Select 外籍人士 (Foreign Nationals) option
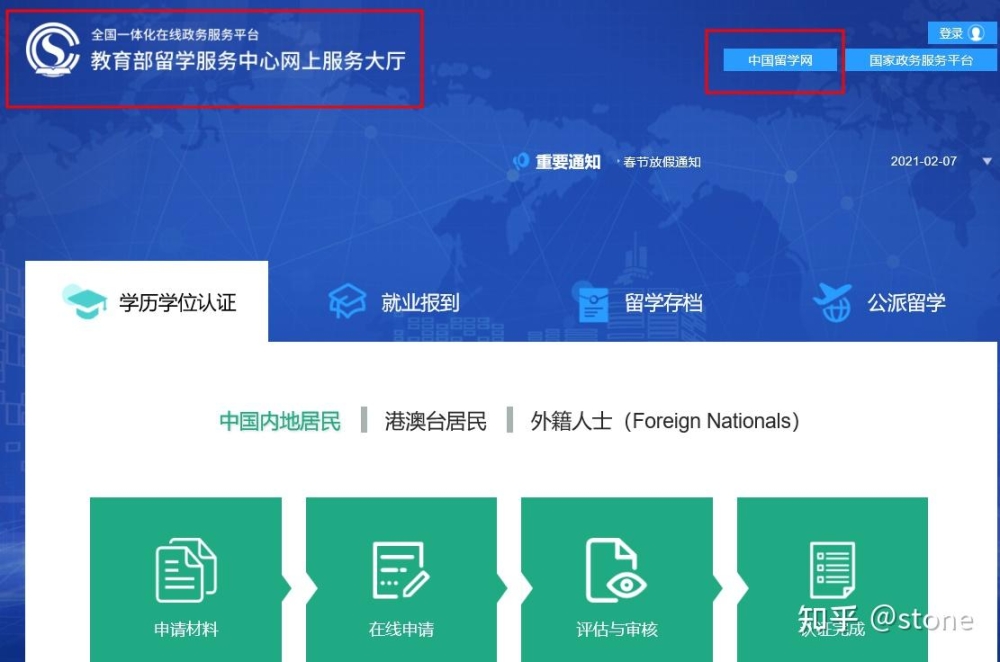Screen dimensions: 1000x662 (665, 421)
